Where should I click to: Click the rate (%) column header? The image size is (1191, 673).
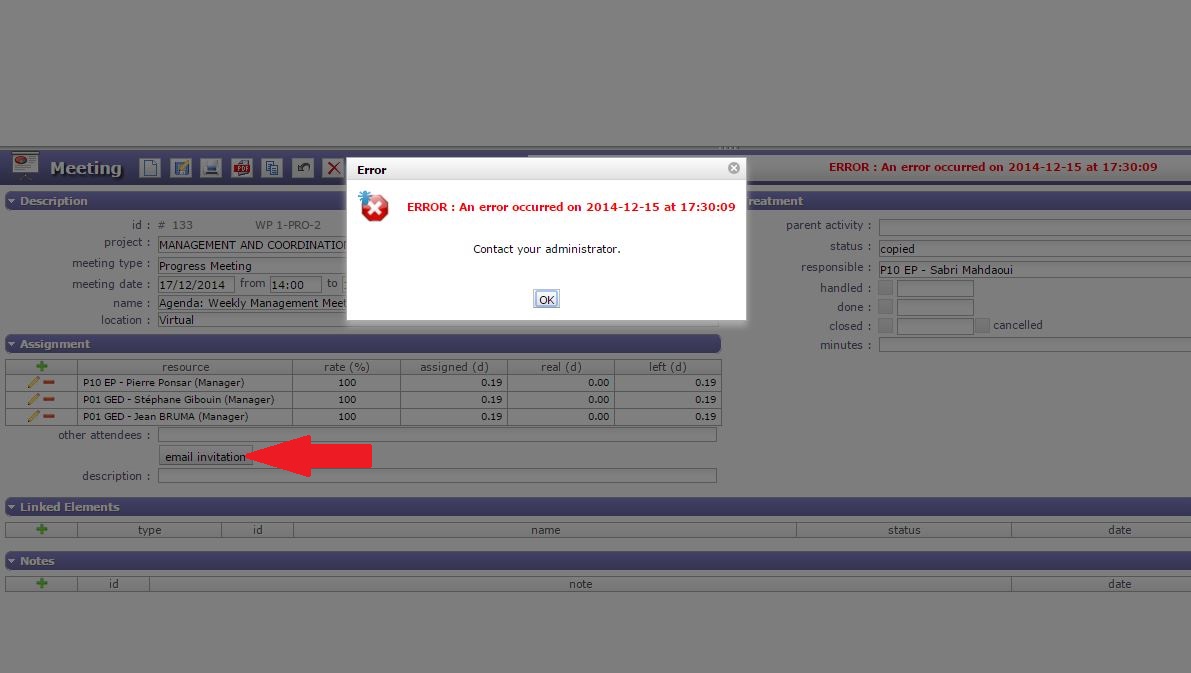pos(346,366)
